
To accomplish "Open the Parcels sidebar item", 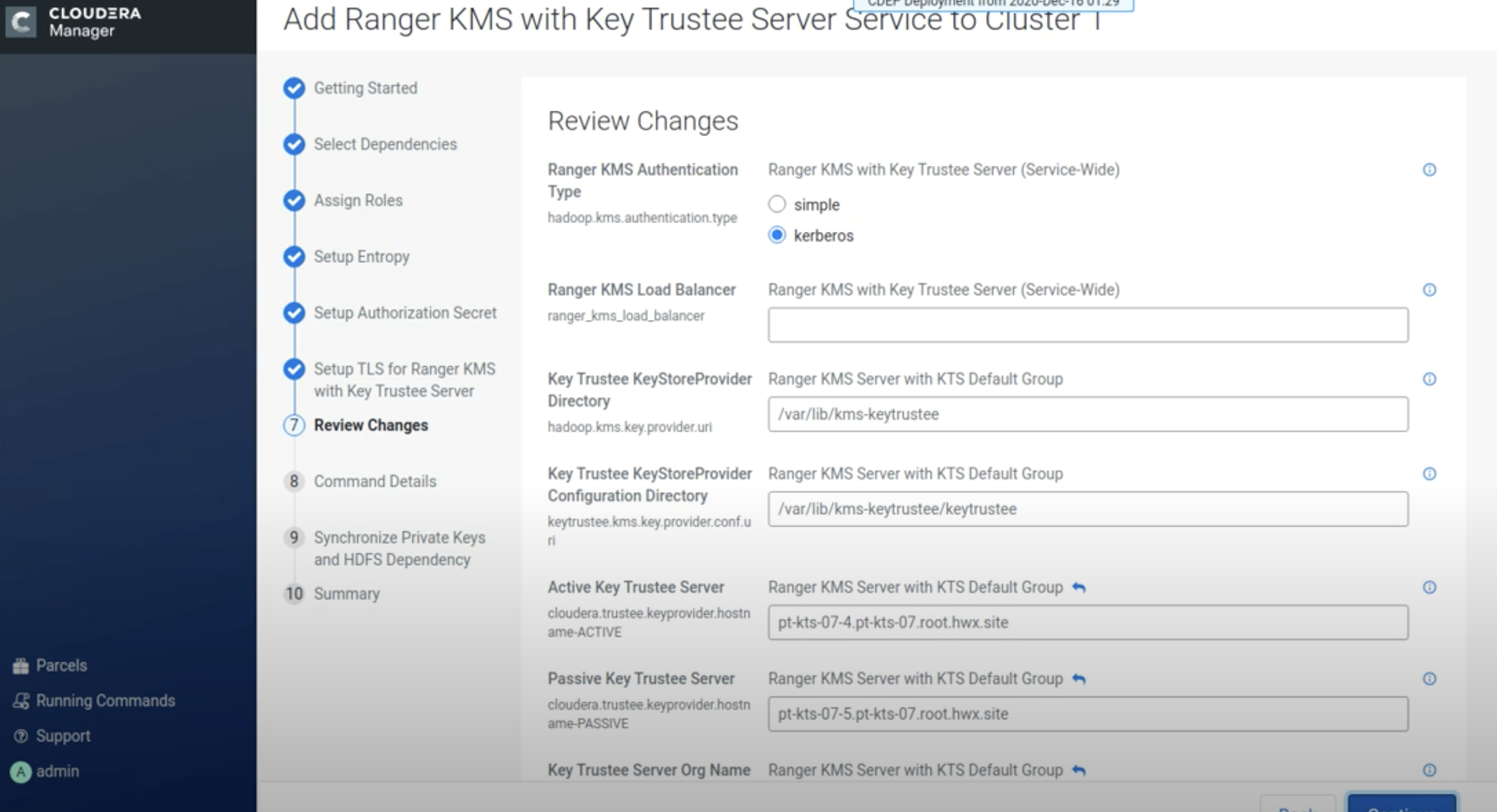I will pos(50,665).
